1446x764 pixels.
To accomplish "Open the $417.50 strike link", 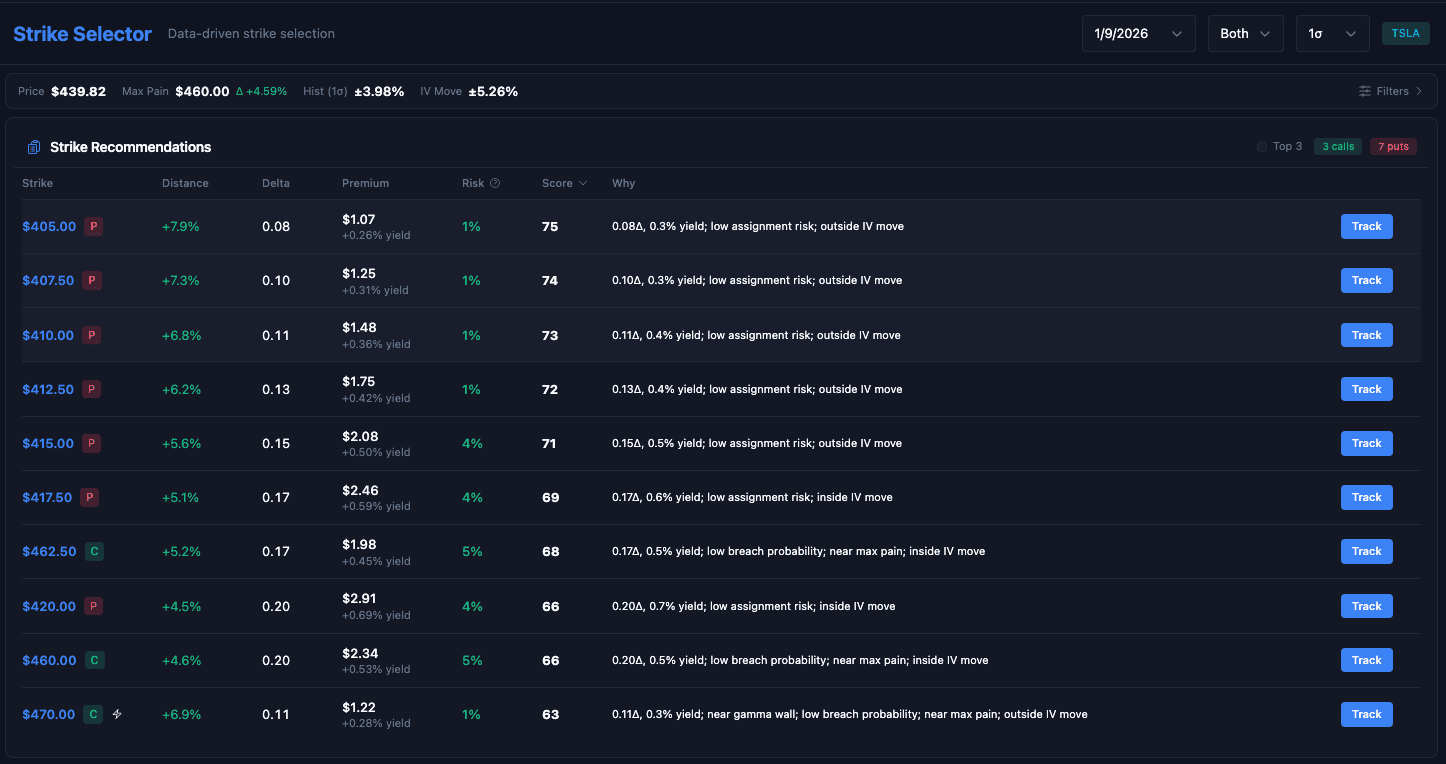I will (x=47, y=497).
